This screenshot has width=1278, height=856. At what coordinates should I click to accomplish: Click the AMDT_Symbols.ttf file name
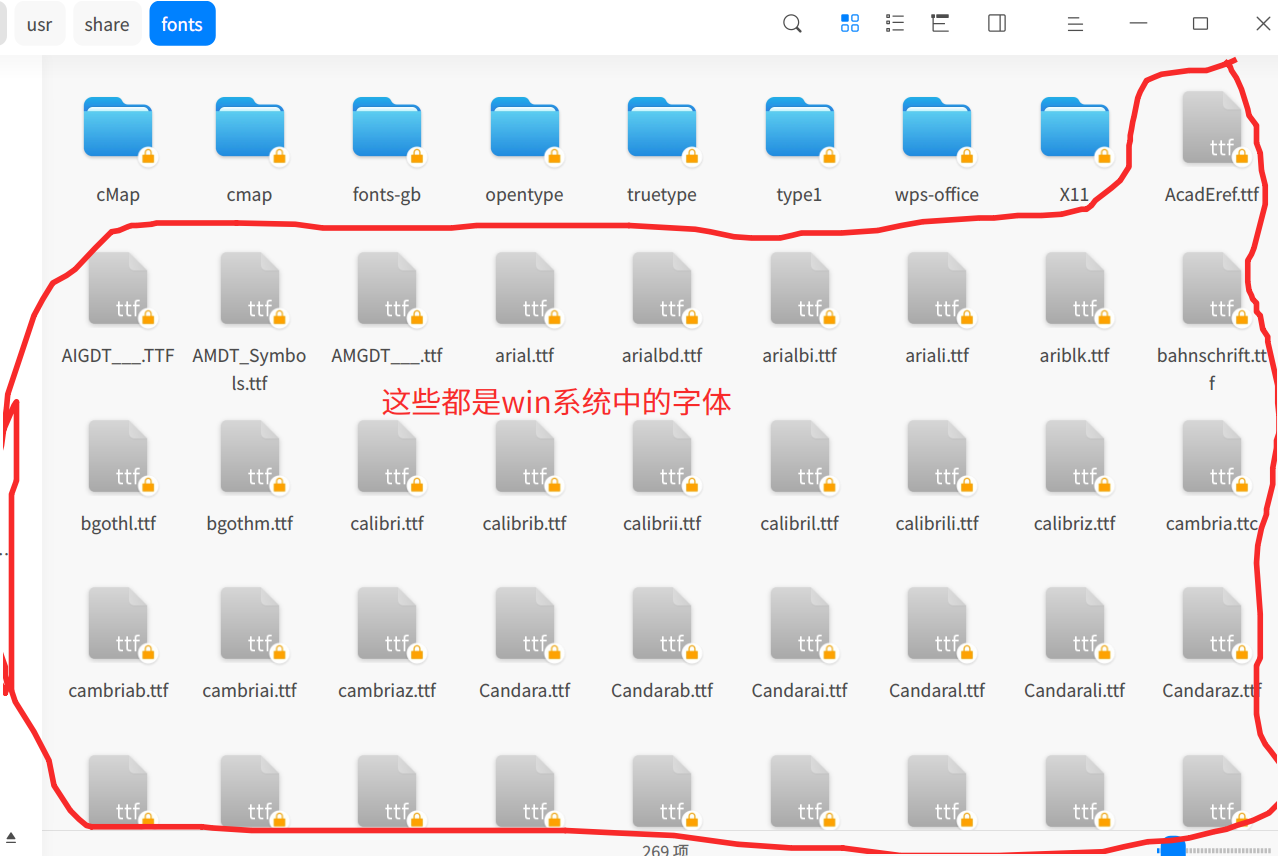[x=249, y=369]
